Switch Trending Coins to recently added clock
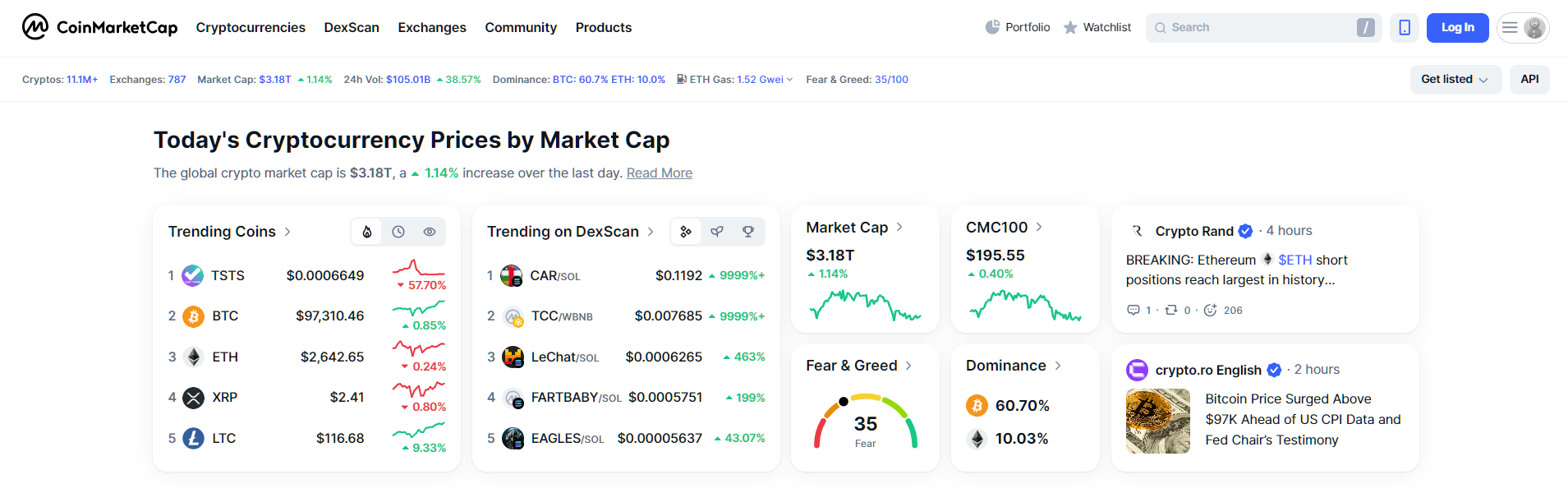The width and height of the screenshot is (1568, 493). click(398, 232)
